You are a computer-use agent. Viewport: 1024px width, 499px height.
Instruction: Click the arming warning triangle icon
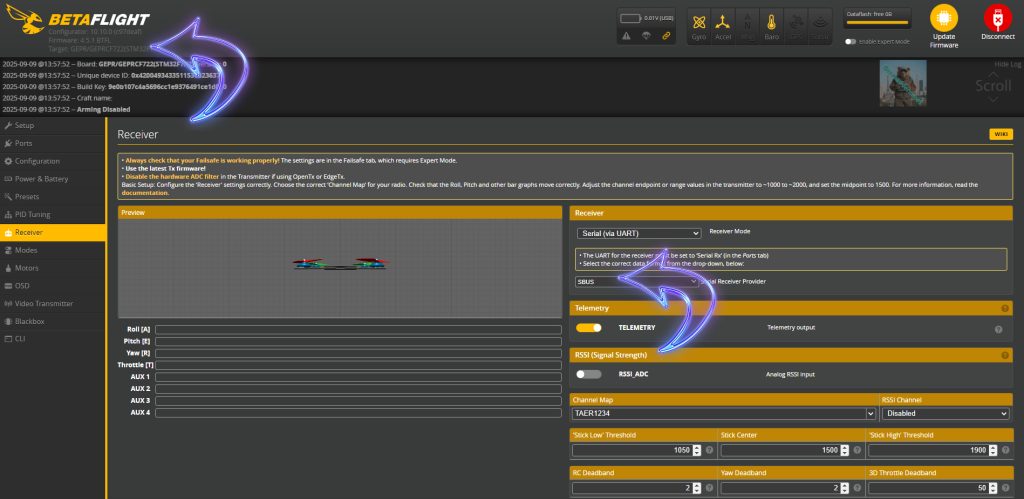click(626, 36)
